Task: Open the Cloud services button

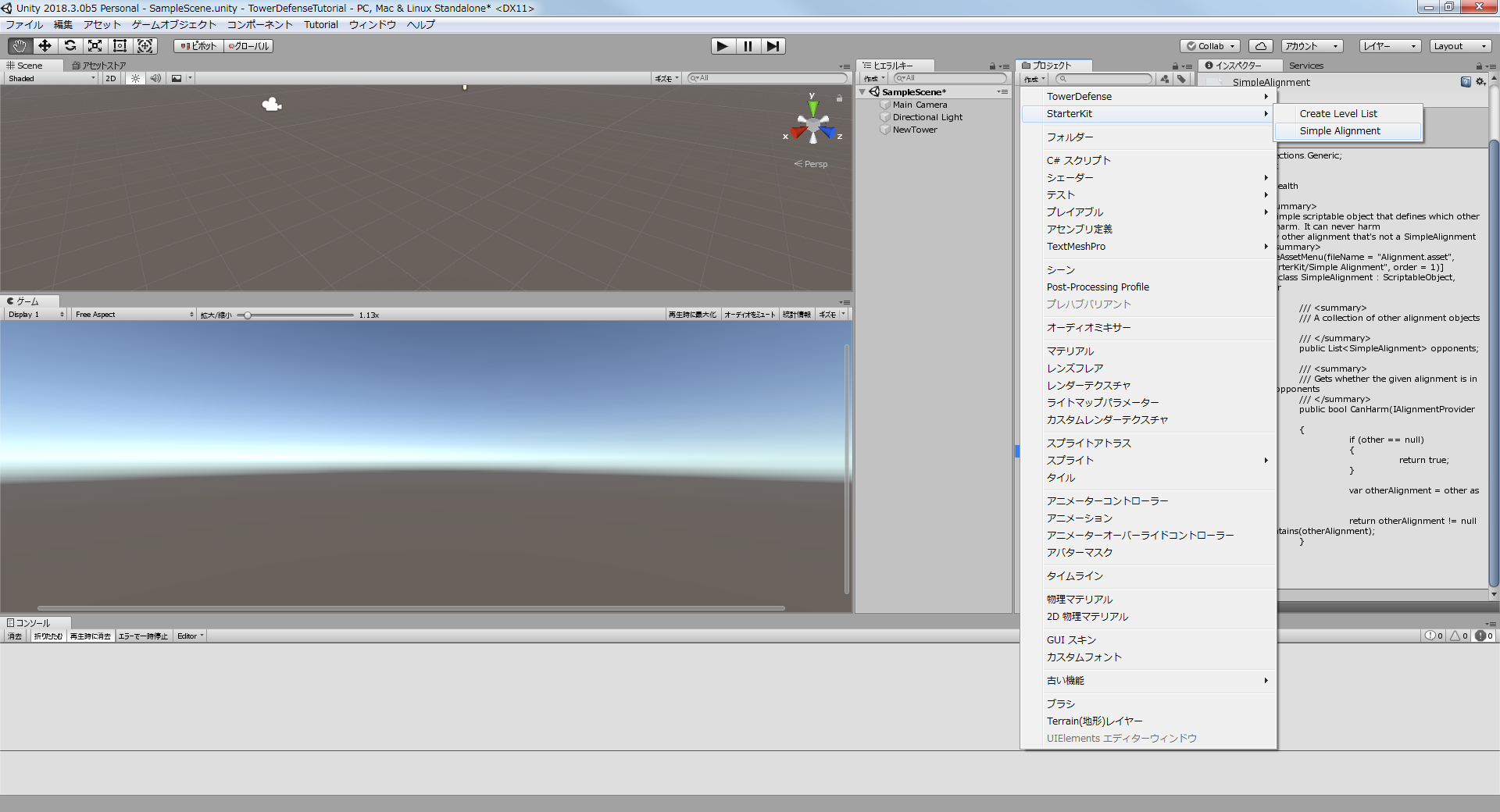Action: click(1261, 46)
